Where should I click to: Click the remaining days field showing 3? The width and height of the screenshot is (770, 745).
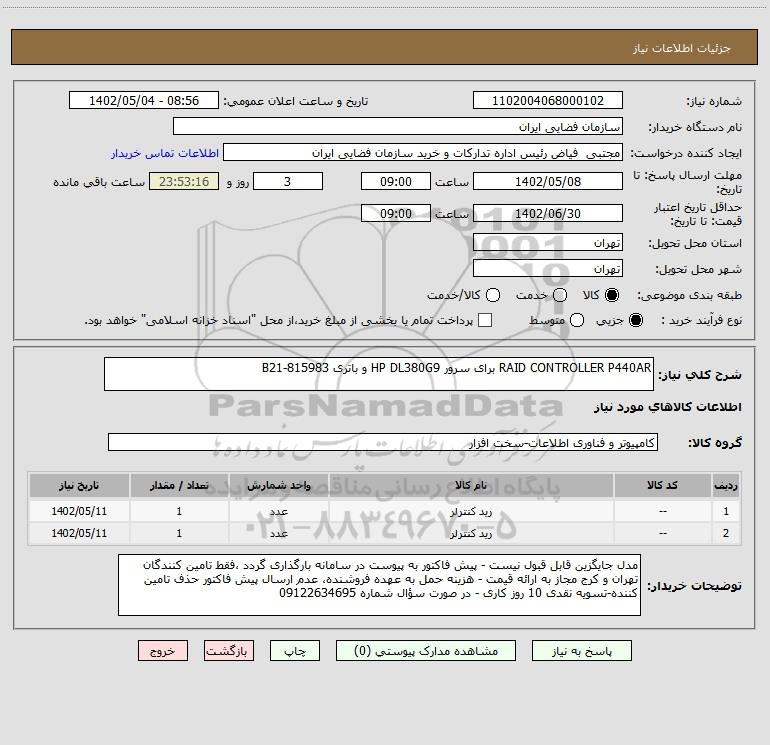(288, 181)
